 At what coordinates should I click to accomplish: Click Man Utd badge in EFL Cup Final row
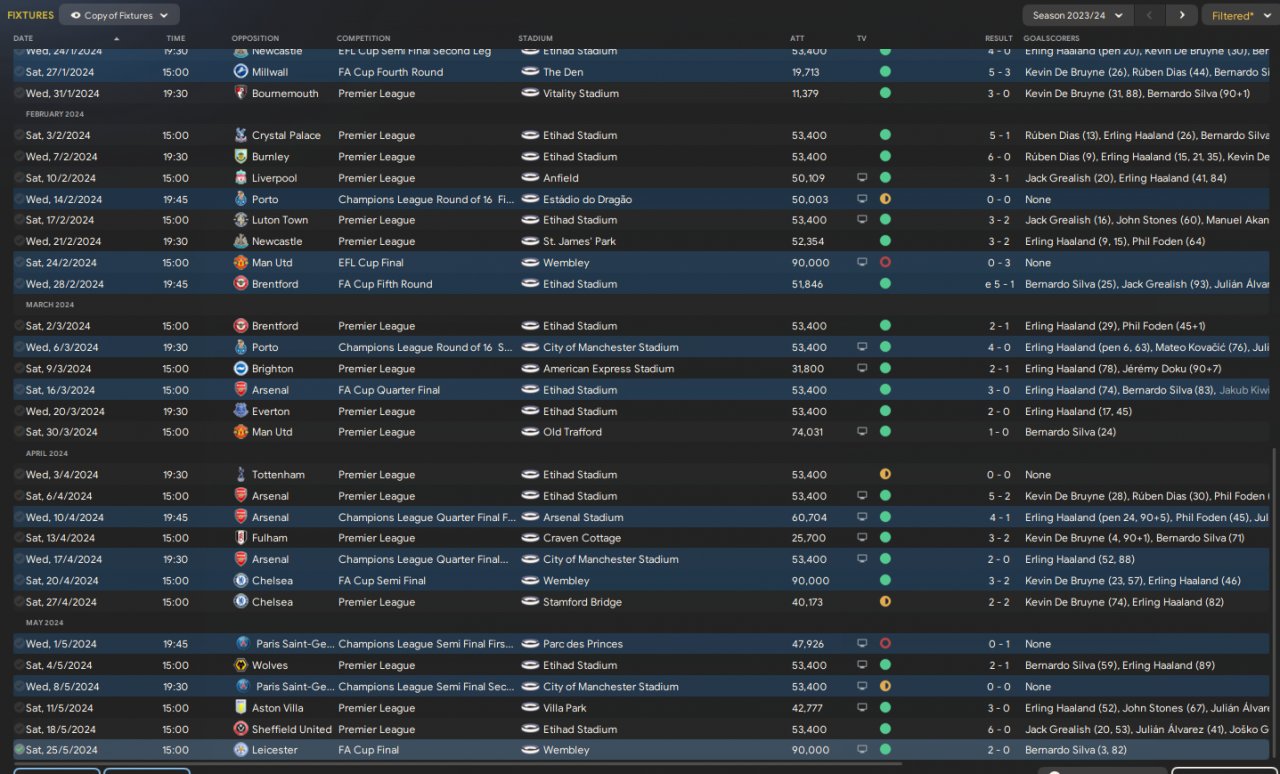(240, 263)
